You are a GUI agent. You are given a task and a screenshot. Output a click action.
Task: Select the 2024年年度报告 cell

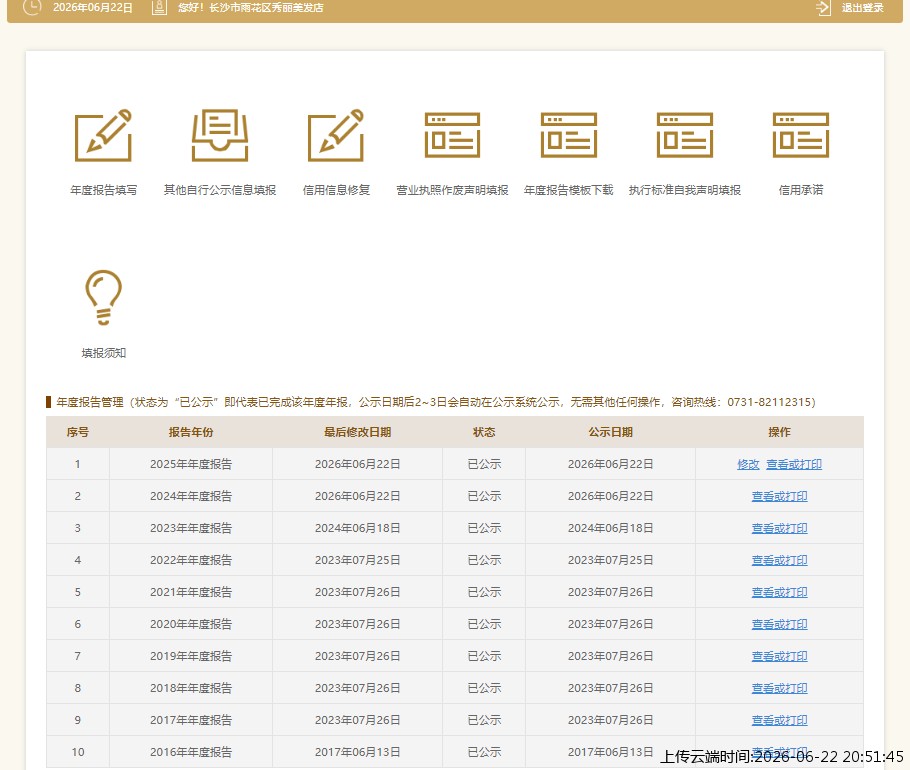pos(191,496)
